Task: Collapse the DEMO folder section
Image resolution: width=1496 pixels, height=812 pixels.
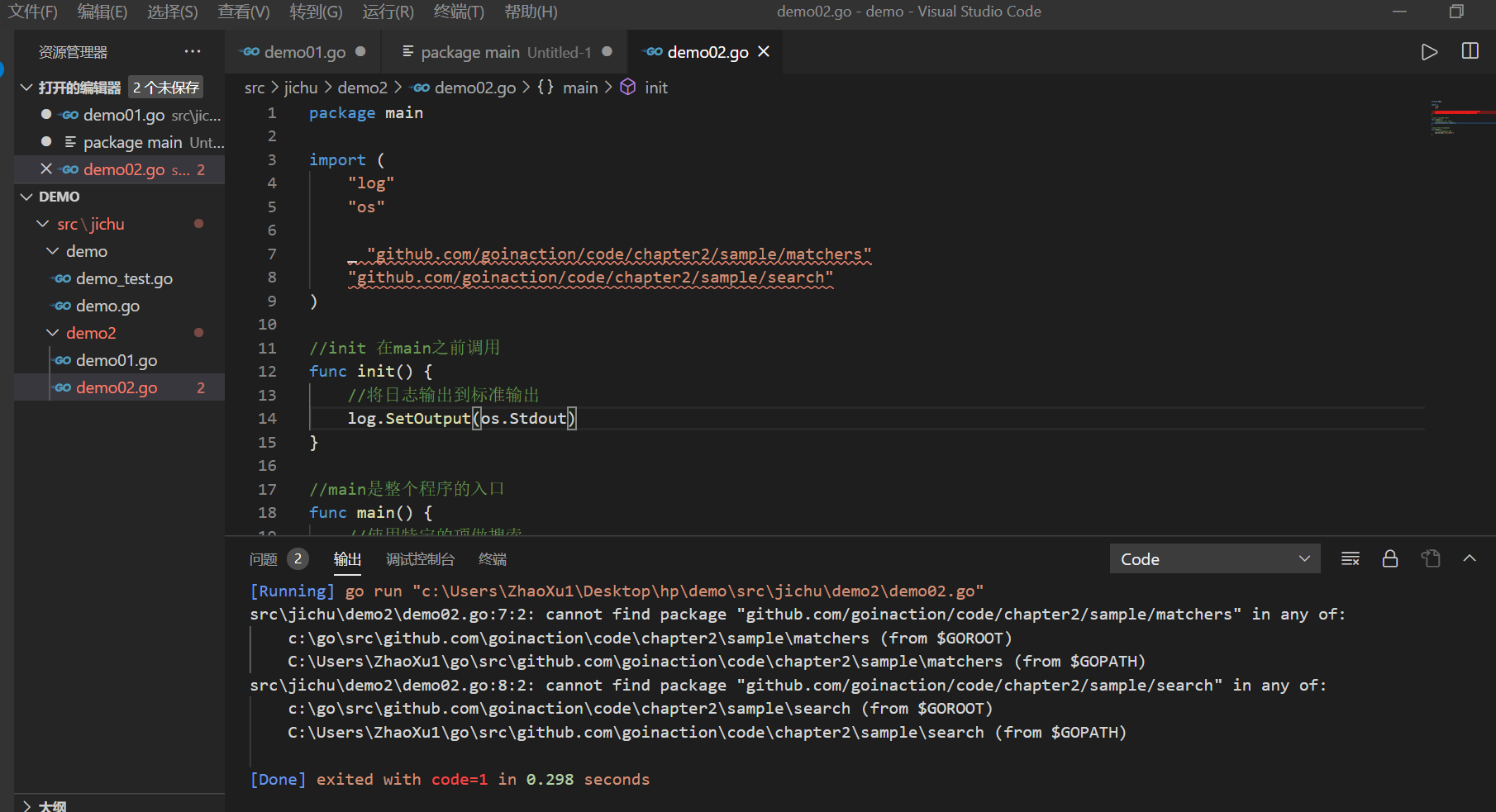Action: coord(26,197)
